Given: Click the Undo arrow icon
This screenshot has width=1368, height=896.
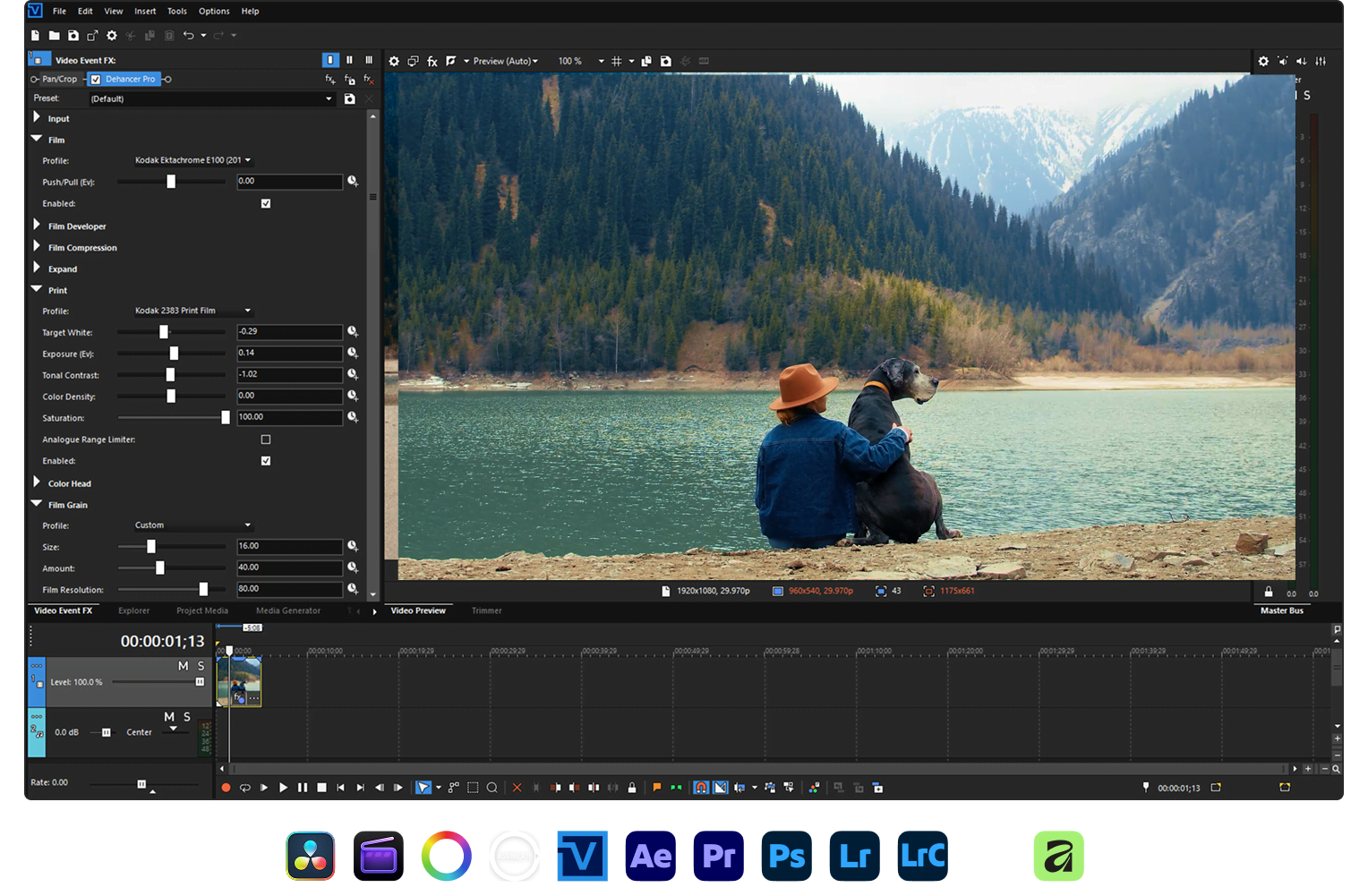Looking at the screenshot, I should click(x=188, y=36).
